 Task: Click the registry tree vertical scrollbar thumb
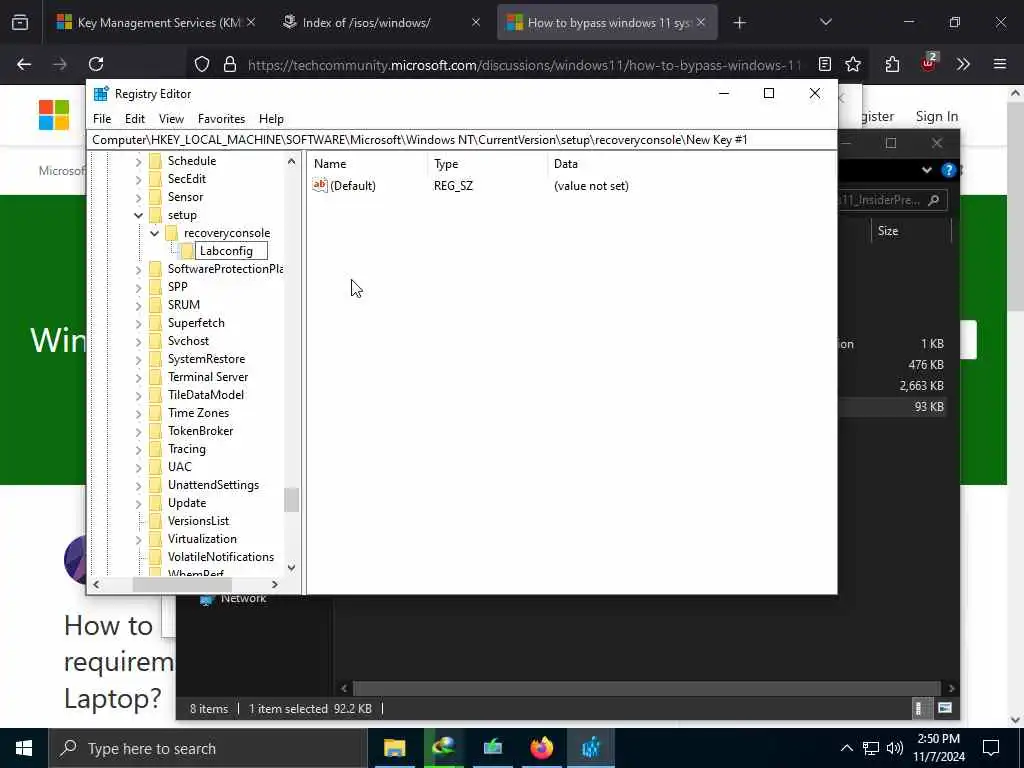click(x=291, y=500)
